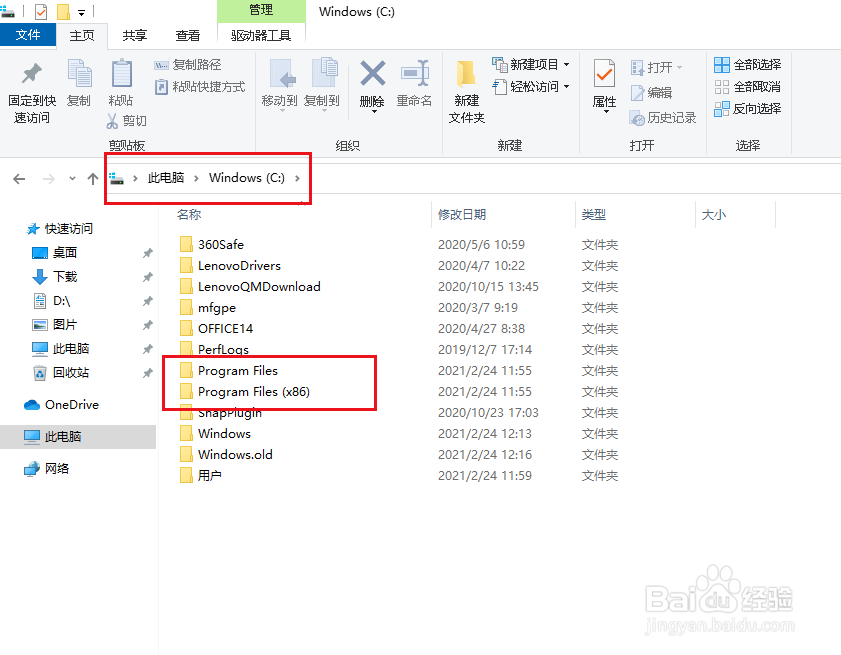
Task: Click 此电脑 in the address bar
Action: pos(166,178)
